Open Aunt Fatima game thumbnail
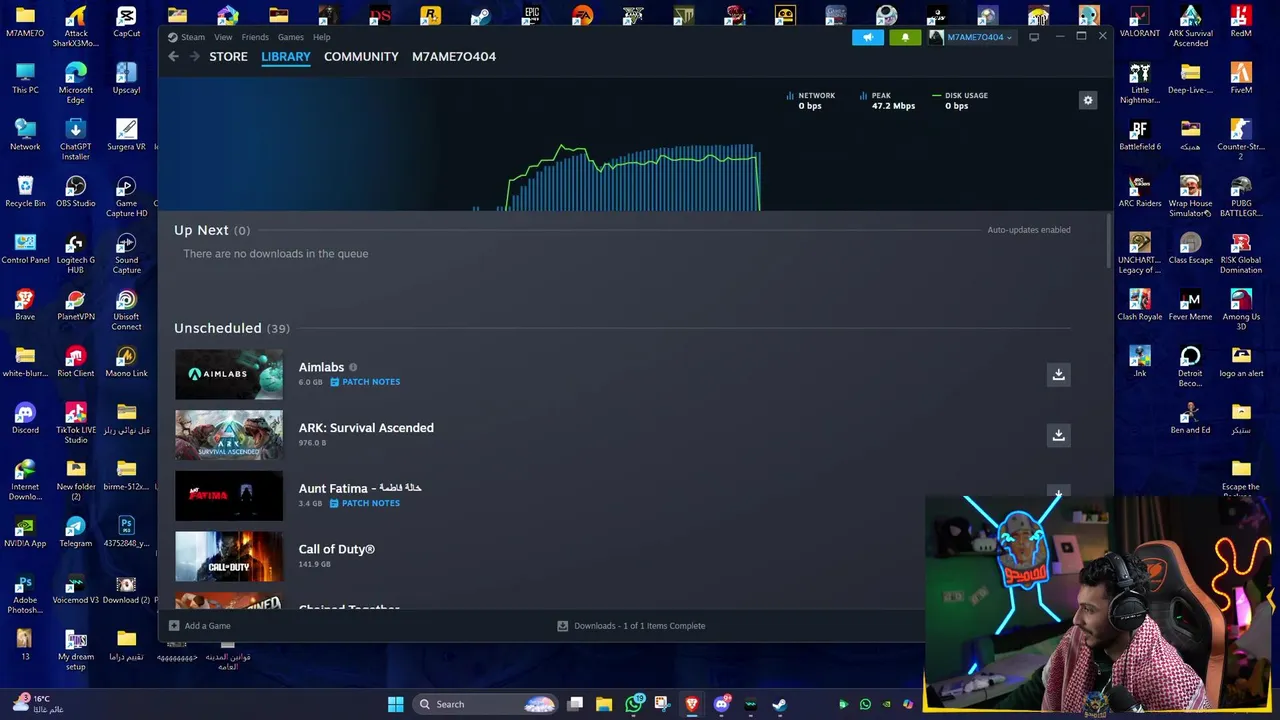 pyautogui.click(x=229, y=496)
